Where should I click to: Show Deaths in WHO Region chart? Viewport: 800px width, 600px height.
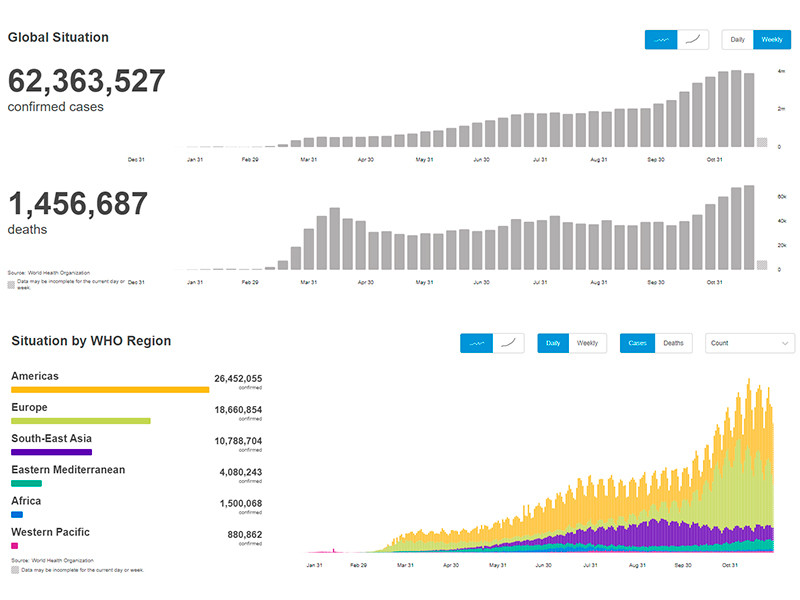tap(673, 343)
